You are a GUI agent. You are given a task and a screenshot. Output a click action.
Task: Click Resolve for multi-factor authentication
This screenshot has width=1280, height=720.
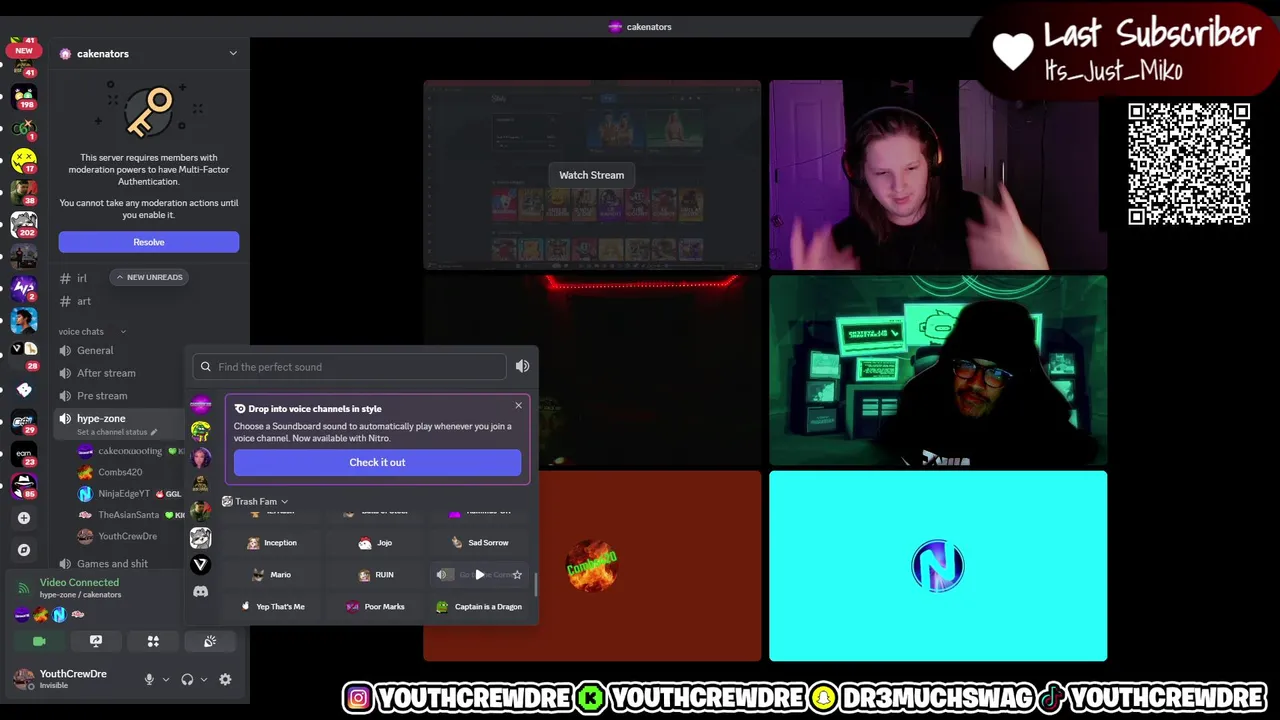coord(149,242)
